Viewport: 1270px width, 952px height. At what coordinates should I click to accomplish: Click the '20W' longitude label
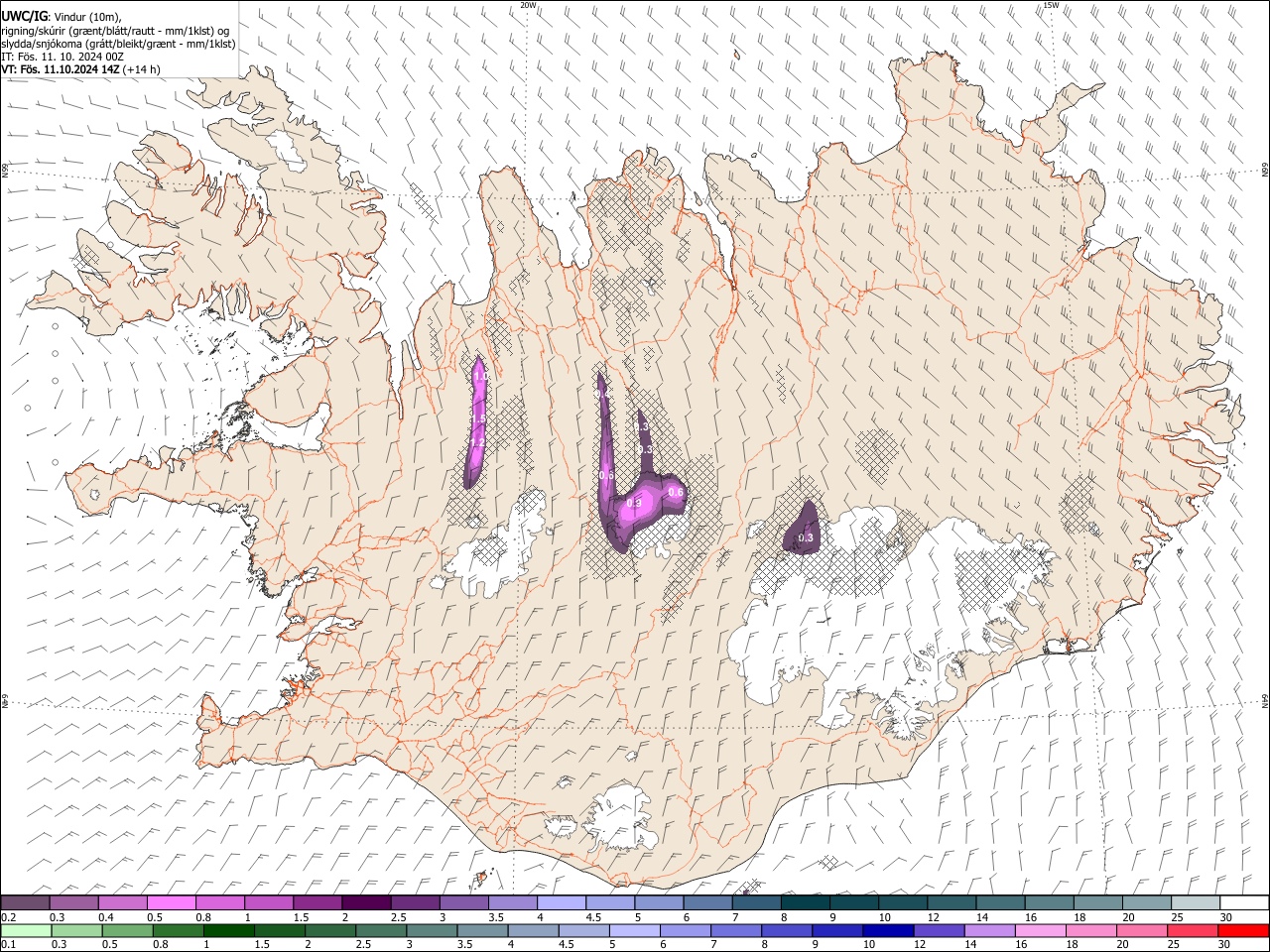pyautogui.click(x=528, y=5)
